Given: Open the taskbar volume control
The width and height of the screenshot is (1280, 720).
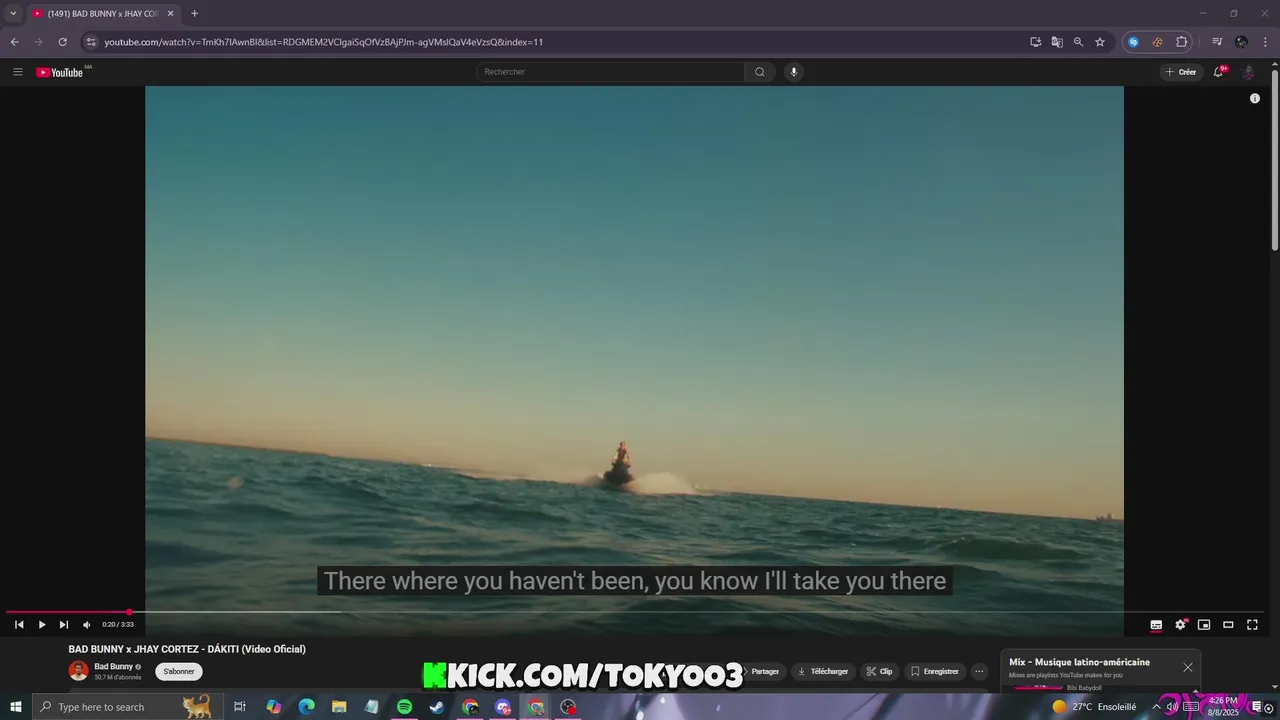Looking at the screenshot, I should pos(1172,707).
